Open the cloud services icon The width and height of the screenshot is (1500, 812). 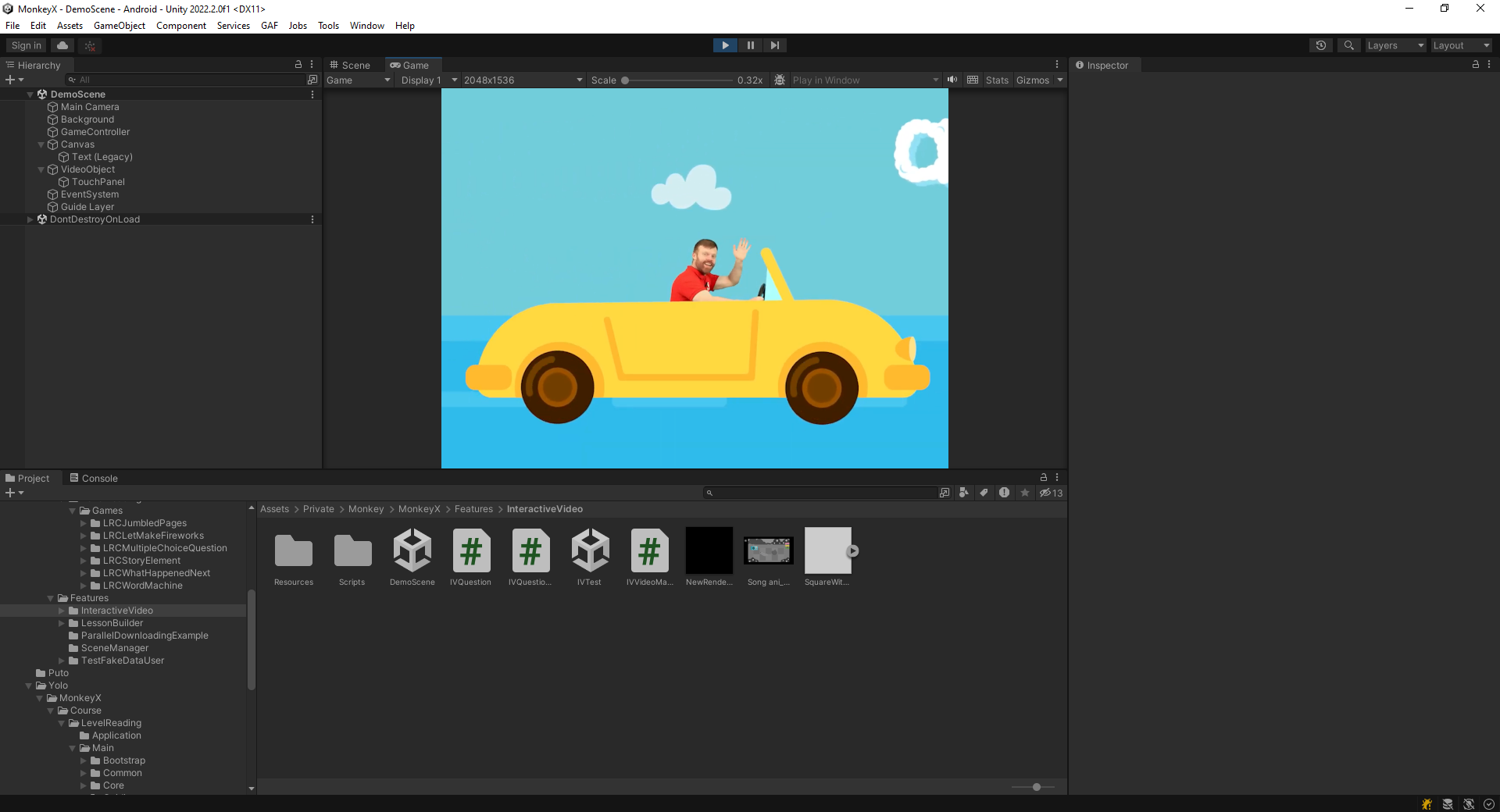62,45
